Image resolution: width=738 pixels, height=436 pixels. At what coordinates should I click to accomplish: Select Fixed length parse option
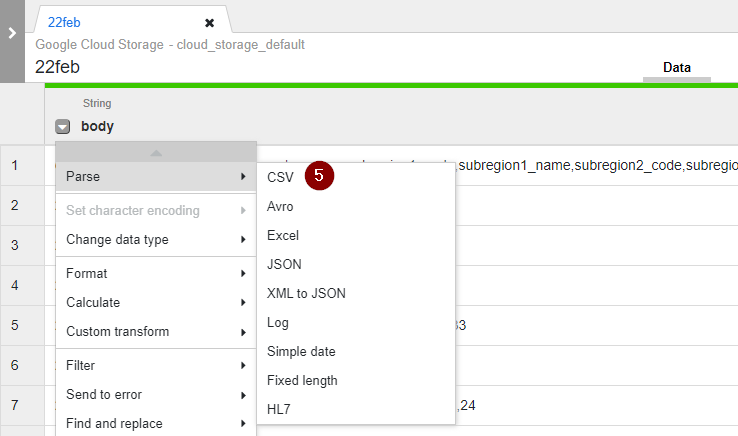(x=302, y=380)
